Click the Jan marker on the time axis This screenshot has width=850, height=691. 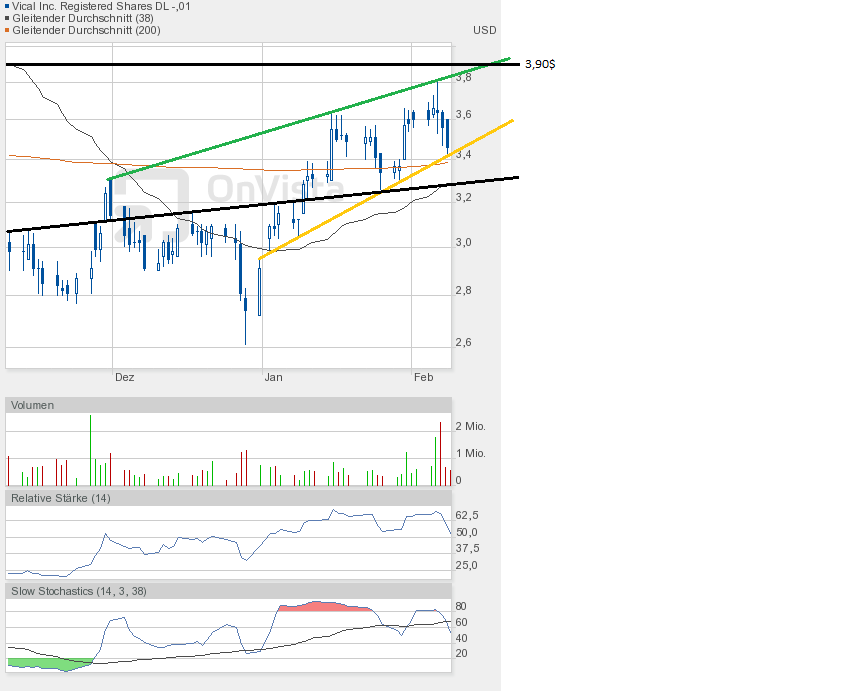273,377
